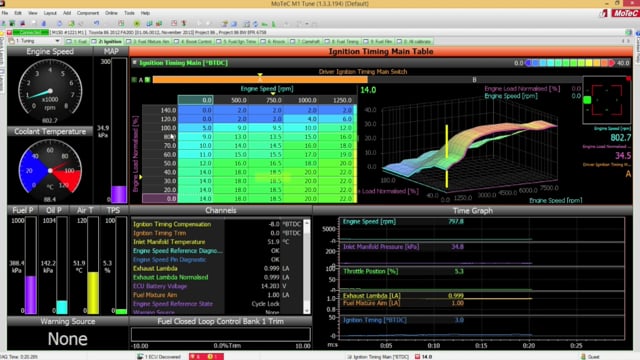Viewport: 640px width, 360px height.
Task: Open the Layout menu
Action: coord(50,13)
